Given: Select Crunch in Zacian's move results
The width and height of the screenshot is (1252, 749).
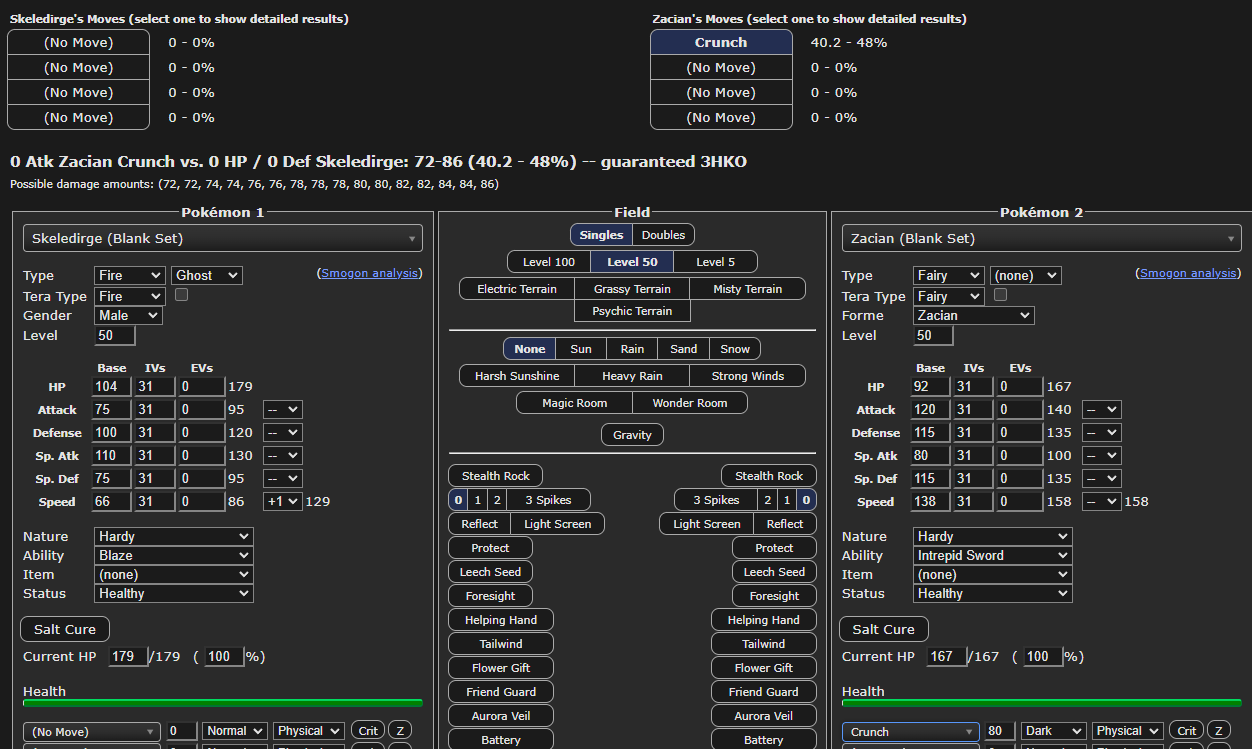Looking at the screenshot, I should [721, 42].
